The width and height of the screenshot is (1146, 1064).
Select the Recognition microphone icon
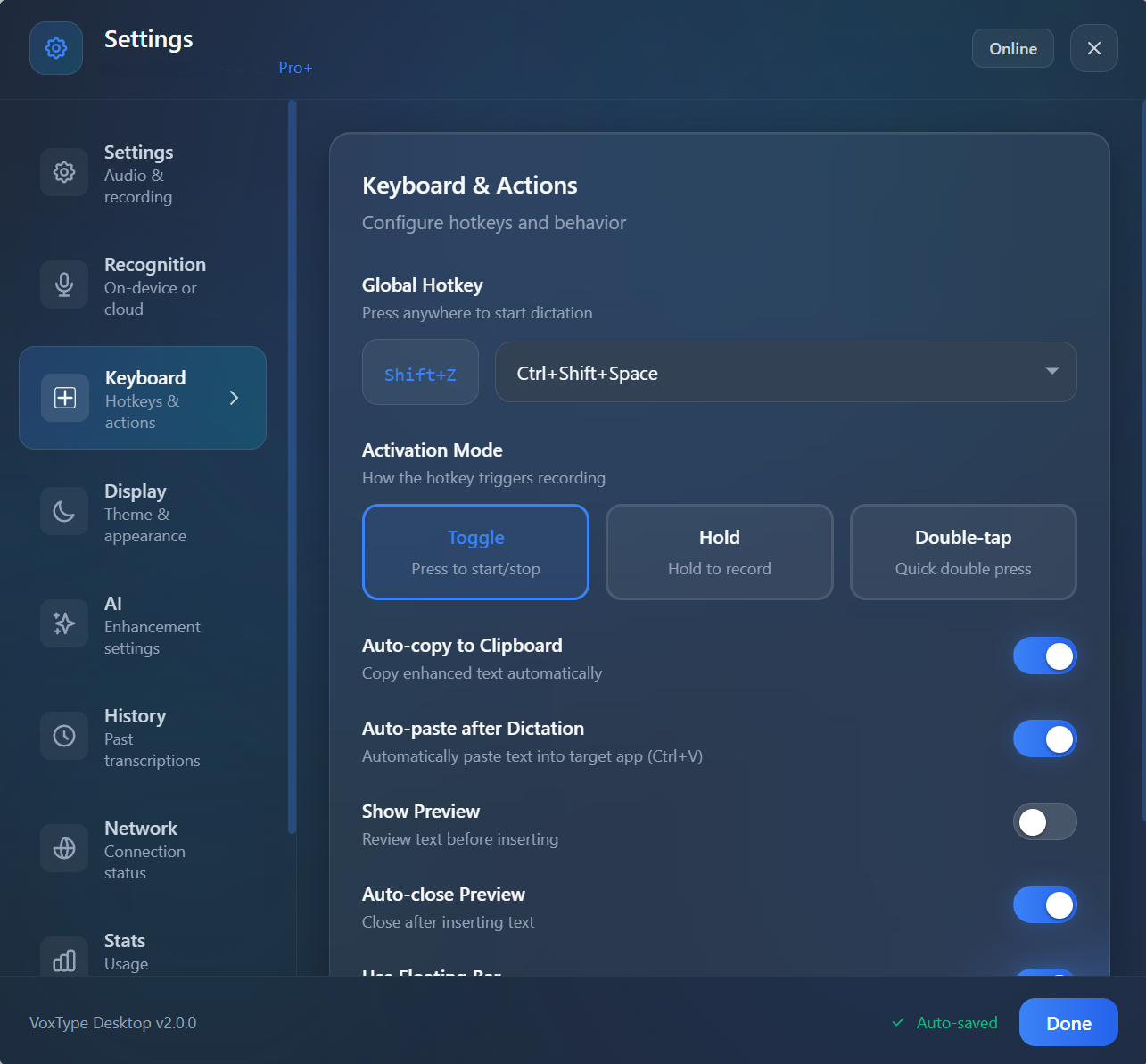[63, 285]
